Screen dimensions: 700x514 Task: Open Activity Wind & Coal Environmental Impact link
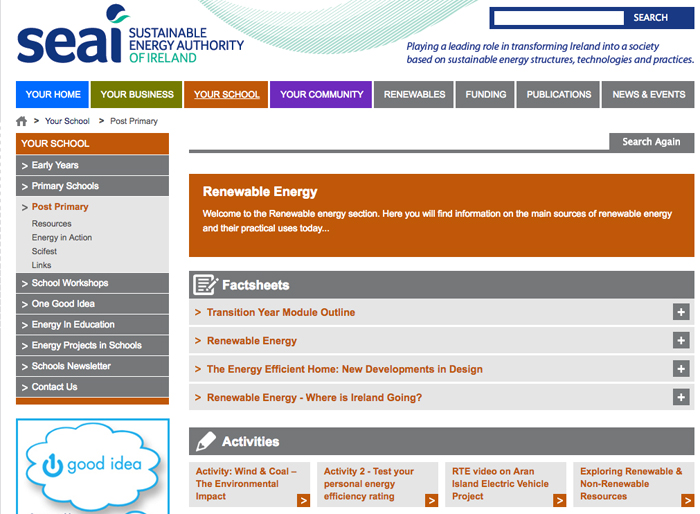pyautogui.click(x=246, y=484)
